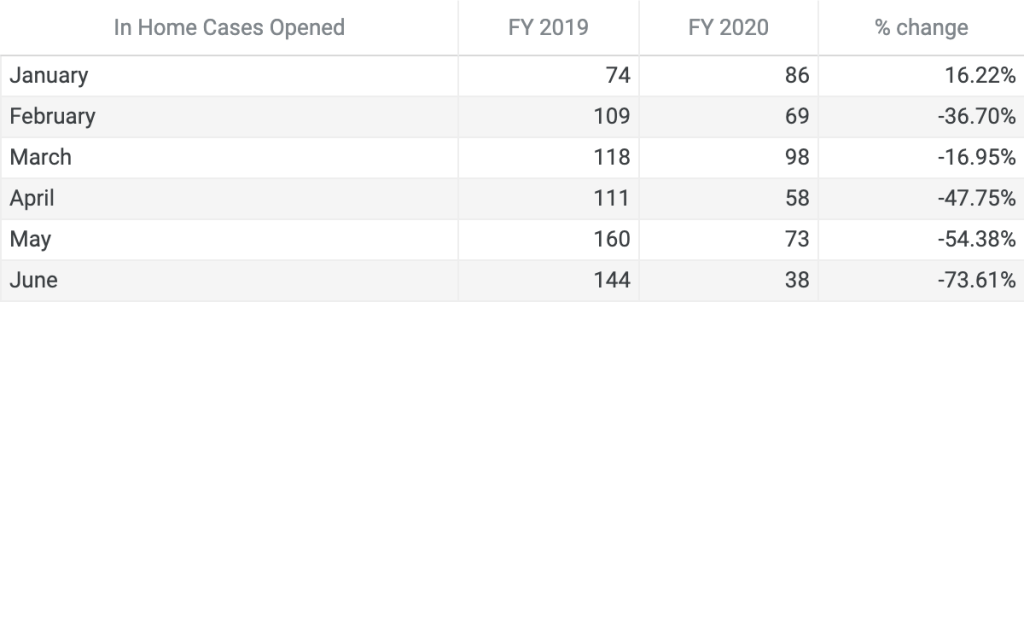1024x633 pixels.
Task: Select the May row label
Action: click(30, 240)
